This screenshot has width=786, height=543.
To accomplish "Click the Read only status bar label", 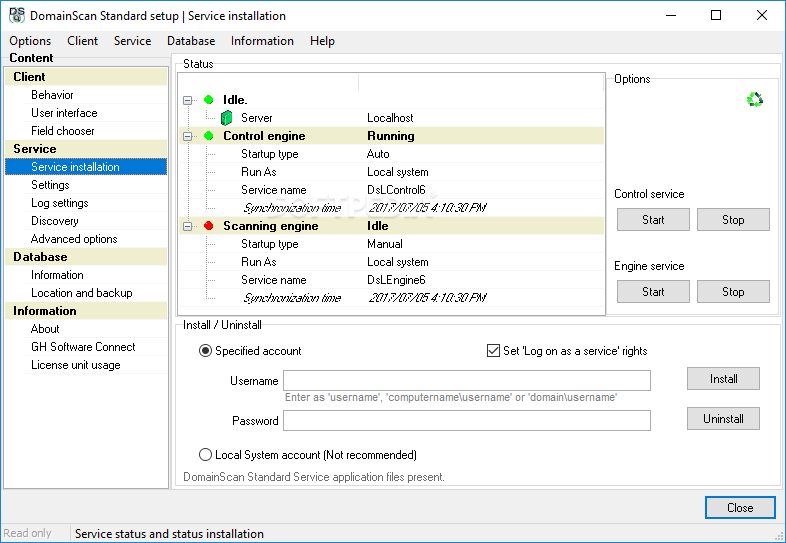I will click(x=28, y=533).
